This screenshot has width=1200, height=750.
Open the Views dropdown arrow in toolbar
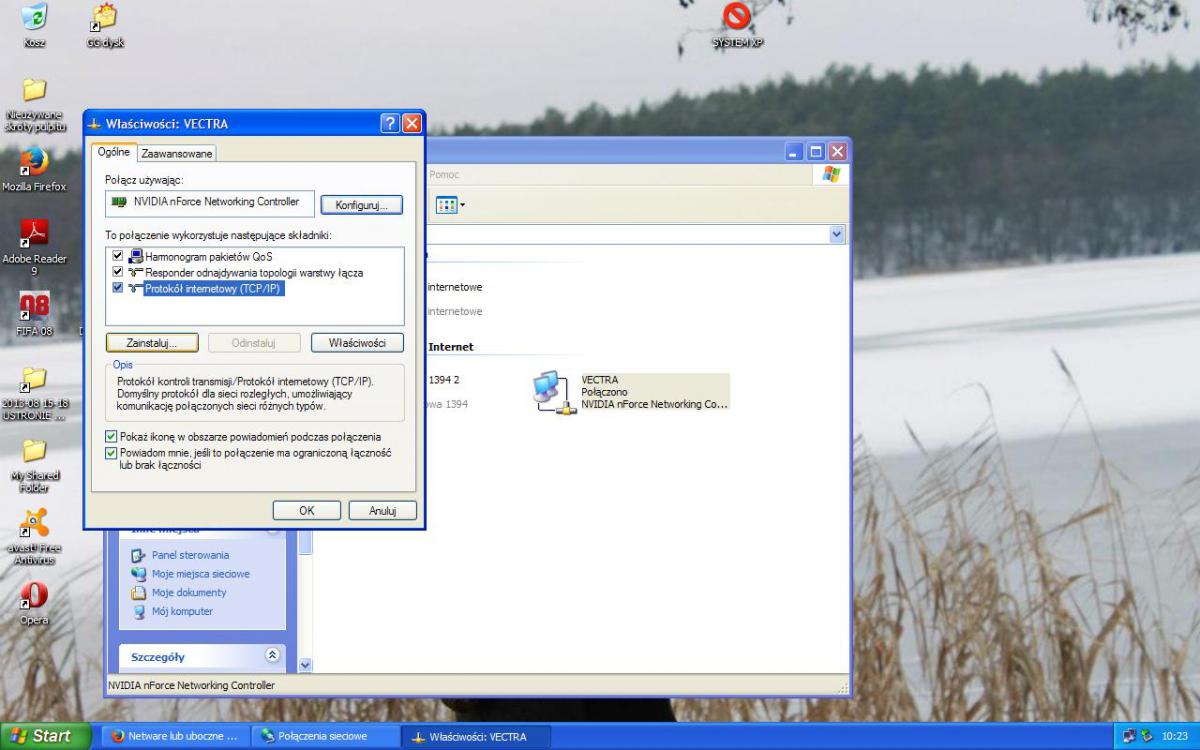tap(462, 205)
